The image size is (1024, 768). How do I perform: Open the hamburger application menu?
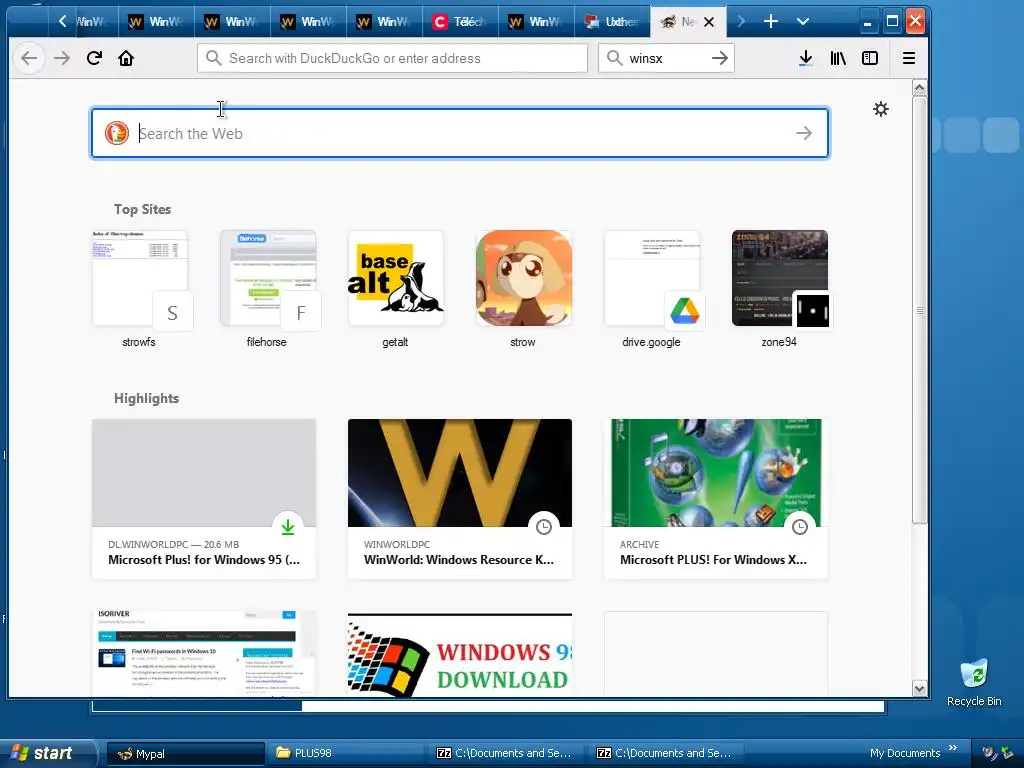click(908, 58)
